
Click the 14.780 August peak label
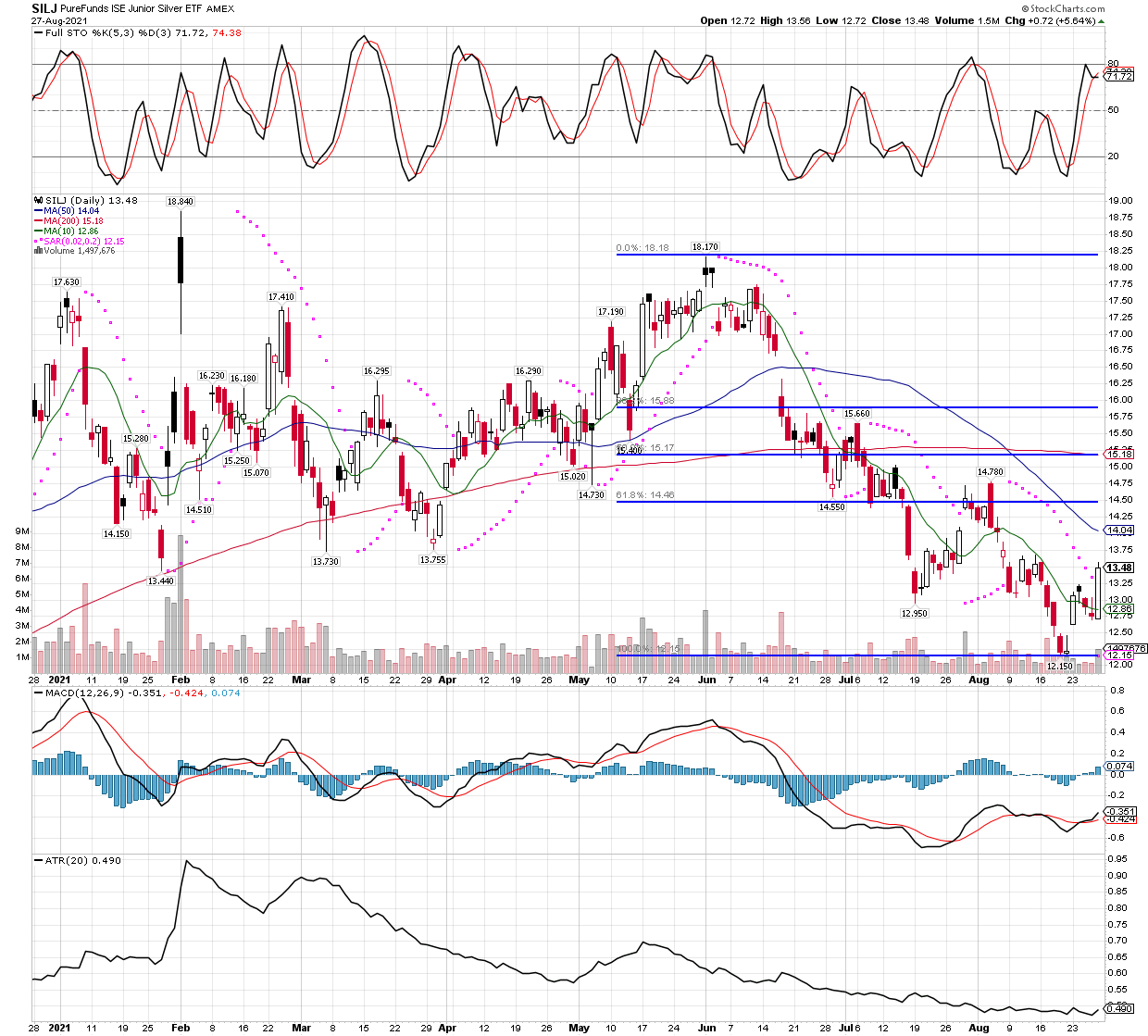992,472
